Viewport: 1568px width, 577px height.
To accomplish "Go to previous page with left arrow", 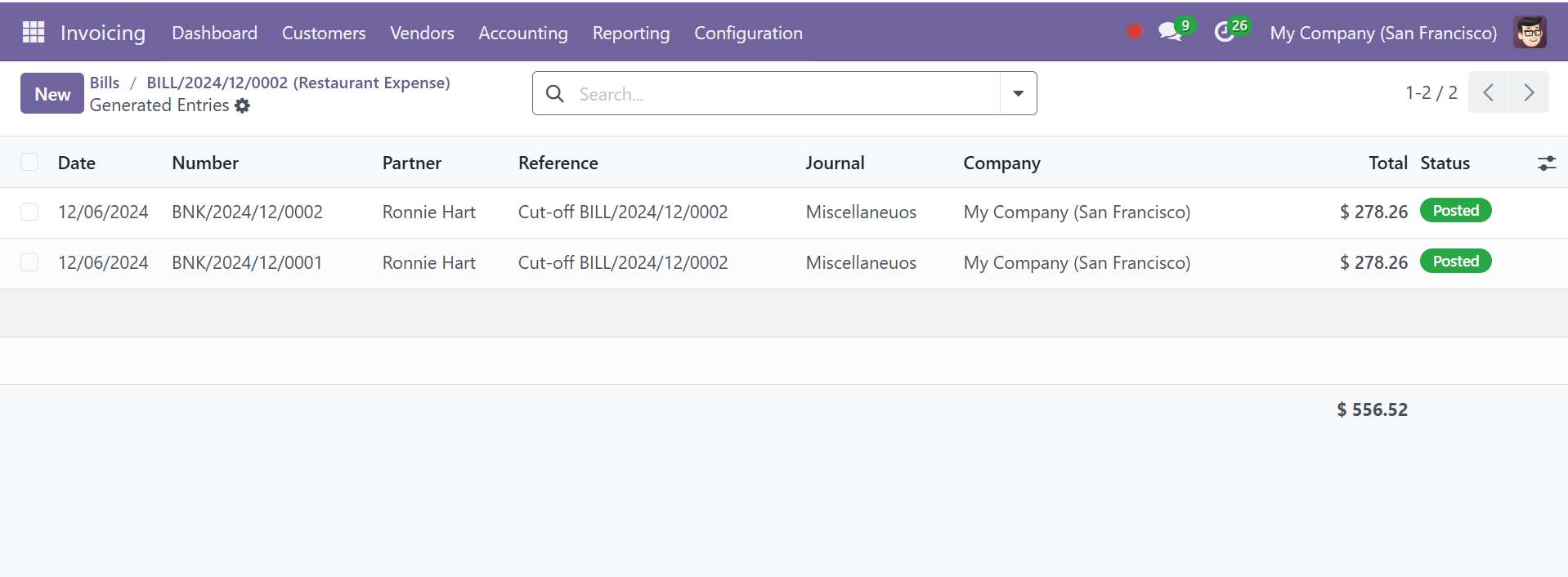I will [1488, 92].
